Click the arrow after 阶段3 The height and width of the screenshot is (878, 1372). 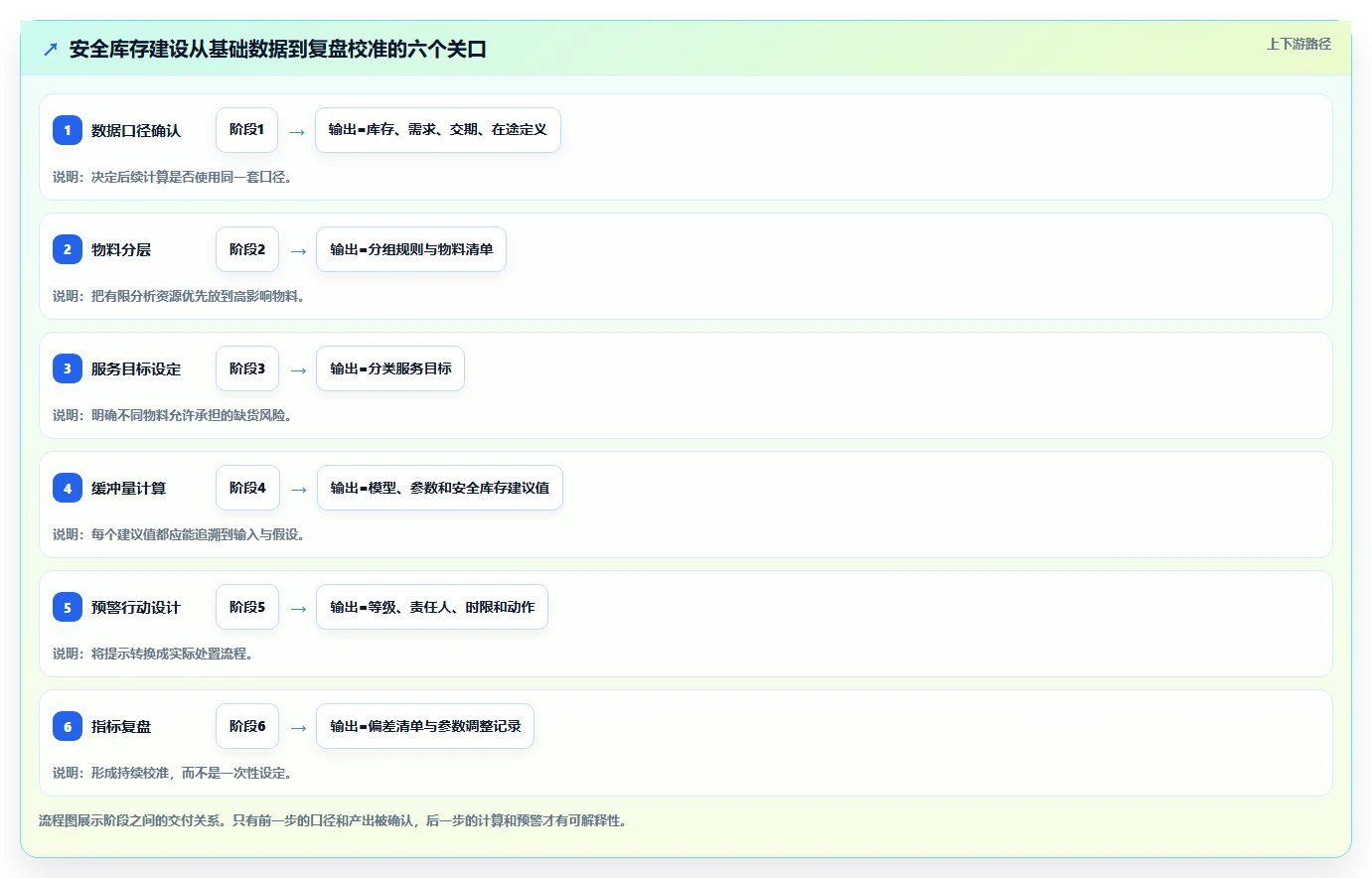click(298, 369)
